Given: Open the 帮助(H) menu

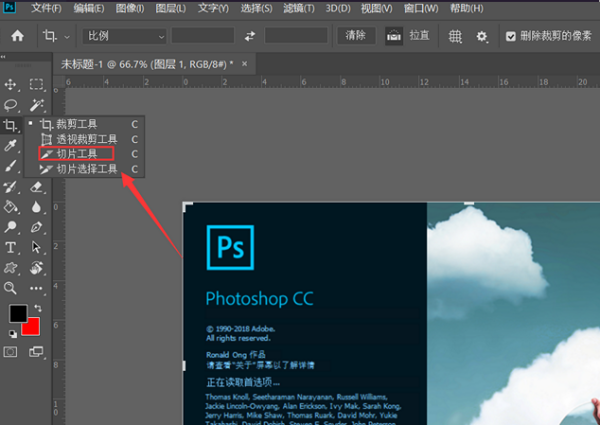Looking at the screenshot, I should [466, 8].
